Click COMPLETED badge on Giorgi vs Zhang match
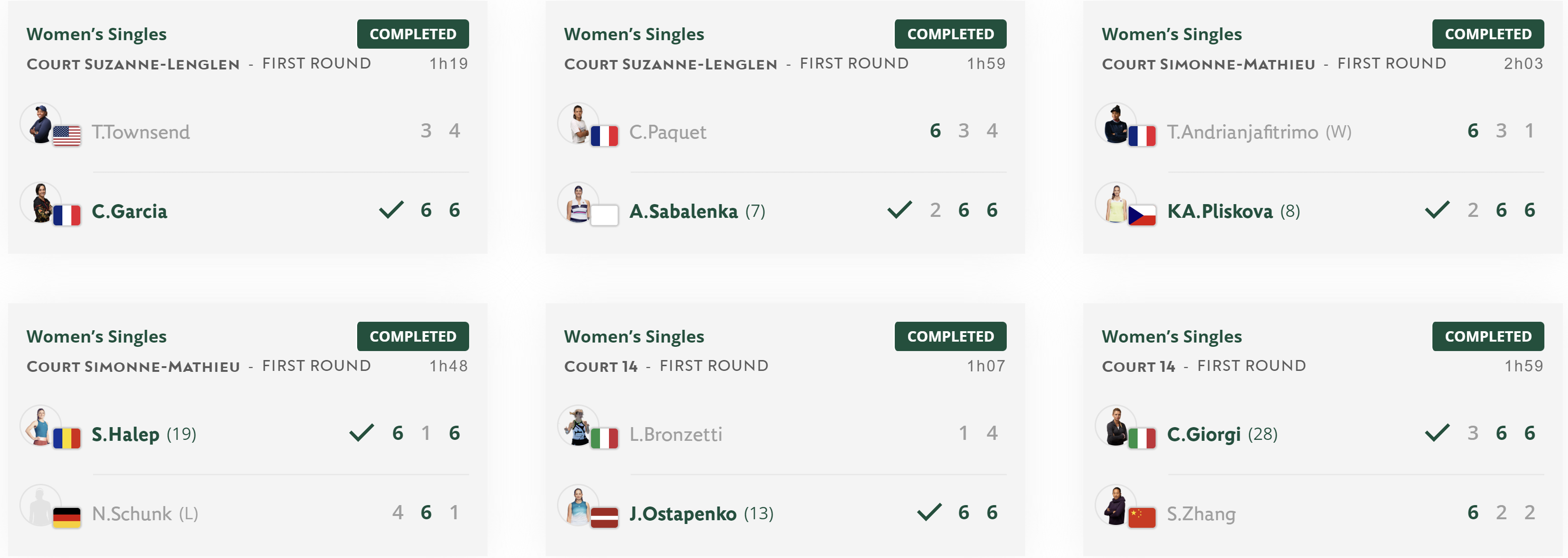Image resolution: width=1568 pixels, height=558 pixels. tap(1488, 336)
